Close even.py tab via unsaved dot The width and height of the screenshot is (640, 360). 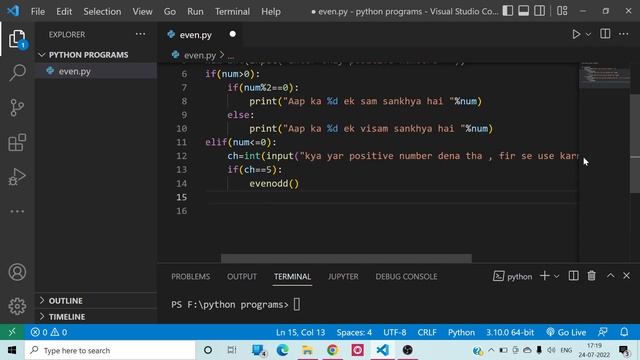pyautogui.click(x=232, y=34)
